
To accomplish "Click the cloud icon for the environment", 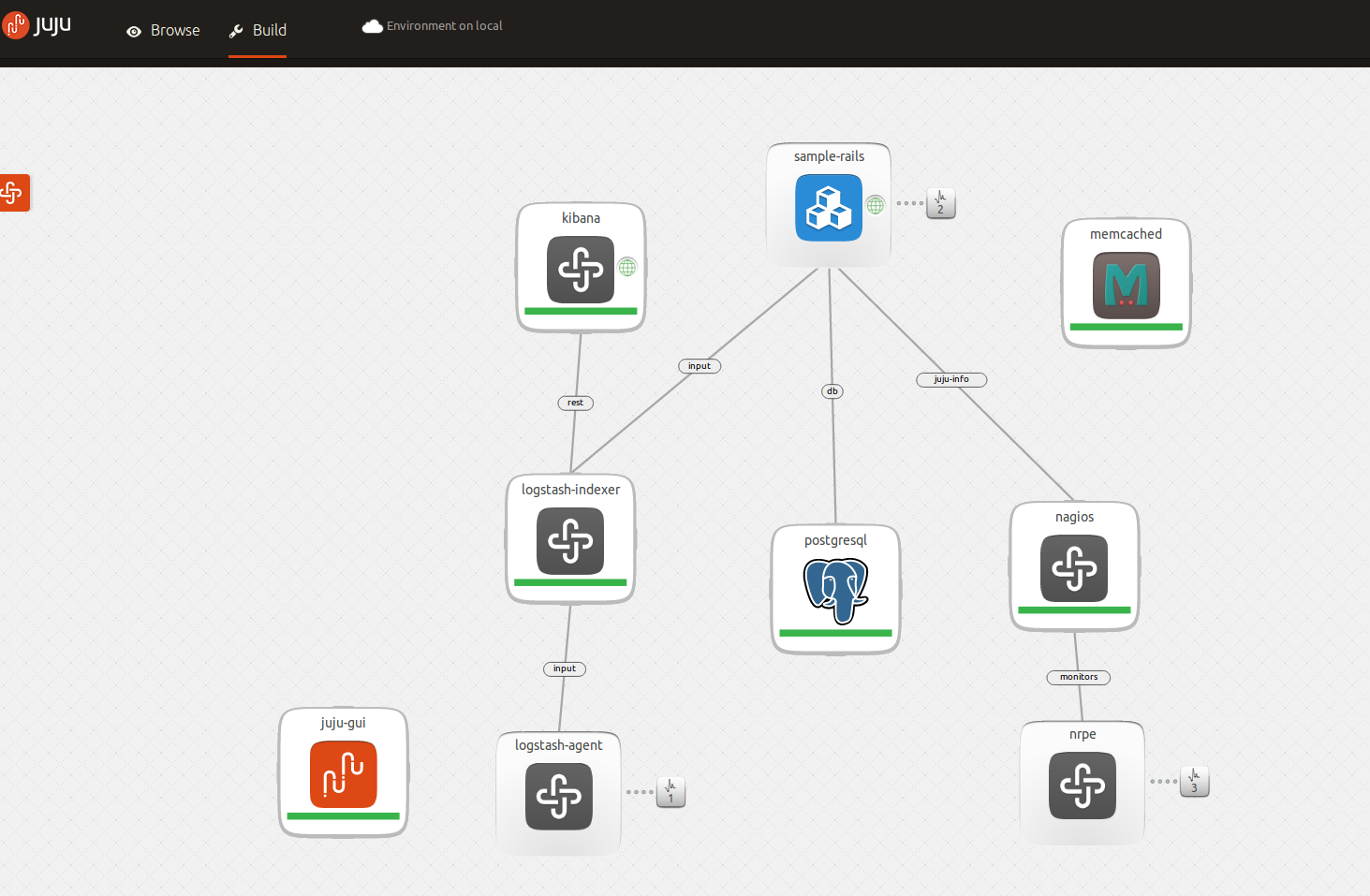I will point(373,26).
